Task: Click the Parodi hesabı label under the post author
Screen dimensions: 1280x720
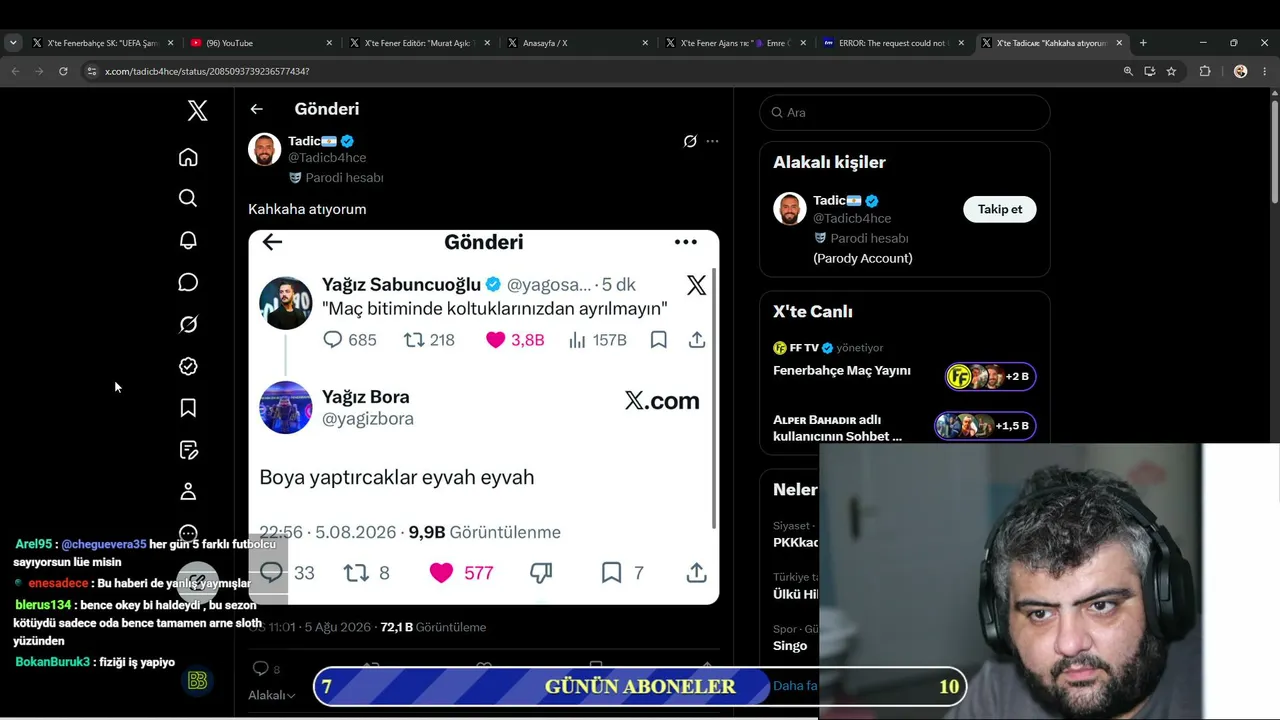Action: [344, 178]
